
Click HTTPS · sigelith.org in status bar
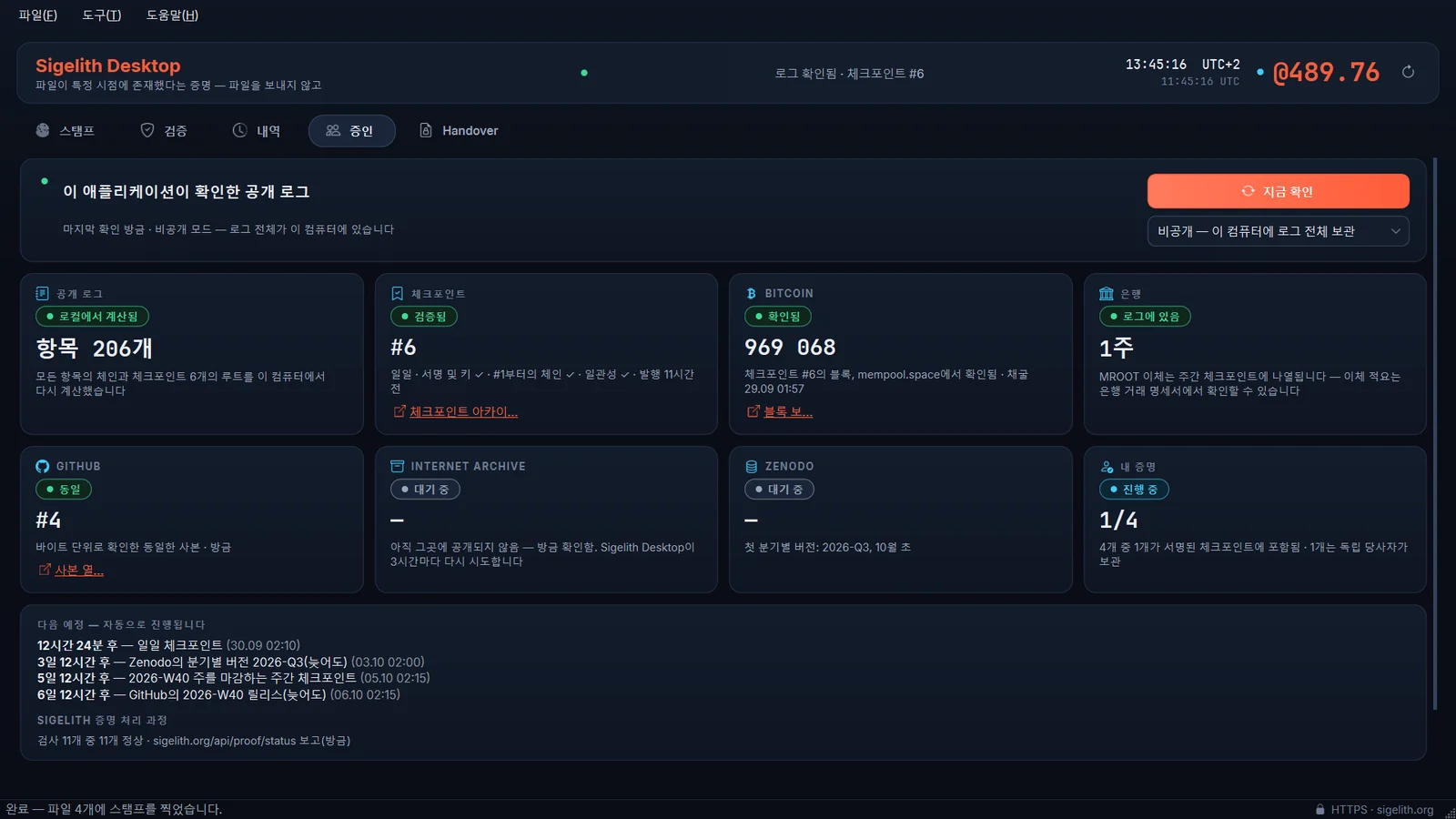coord(1382,810)
